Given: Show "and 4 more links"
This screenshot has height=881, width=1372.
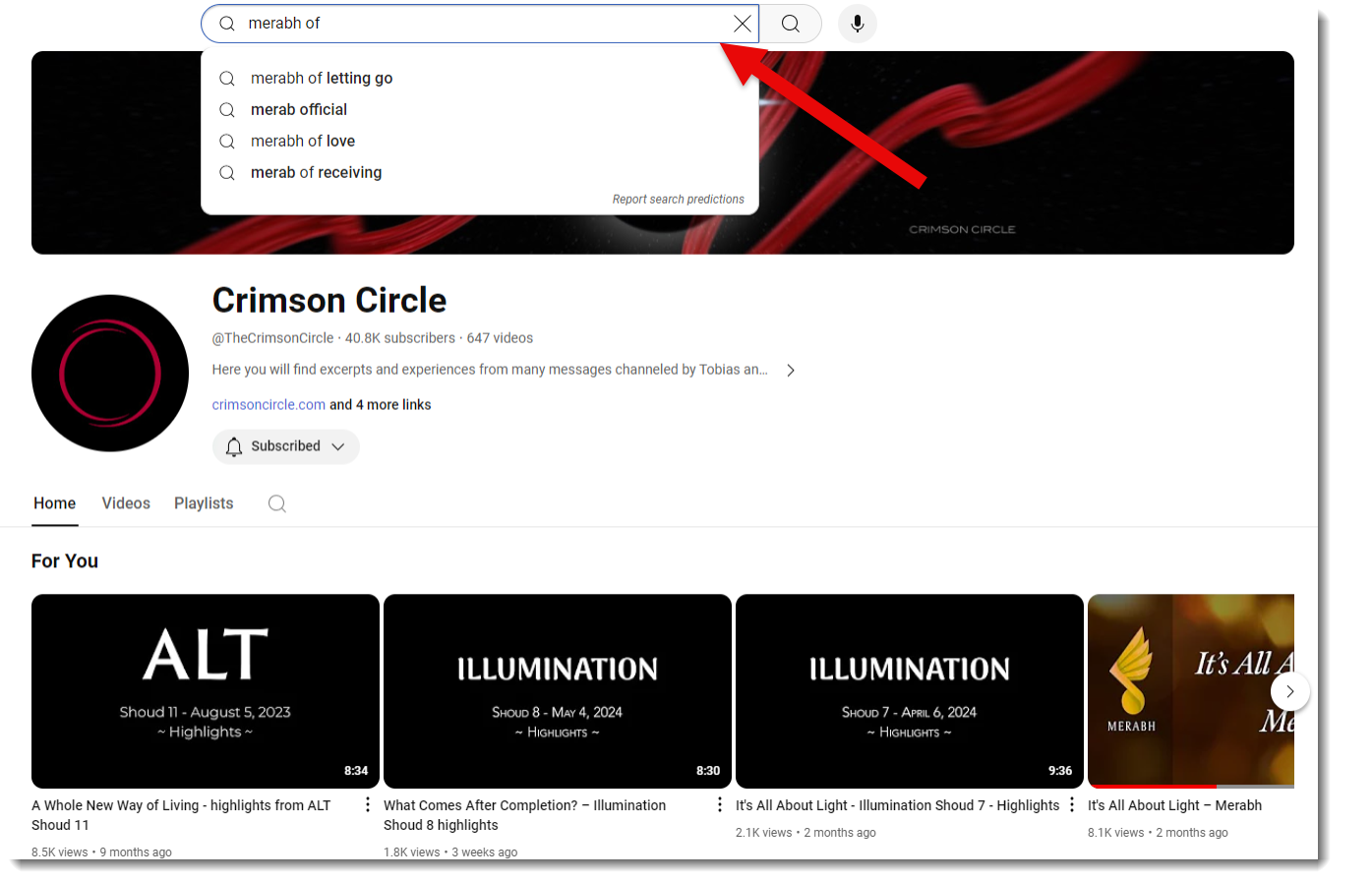Looking at the screenshot, I should click(x=380, y=405).
